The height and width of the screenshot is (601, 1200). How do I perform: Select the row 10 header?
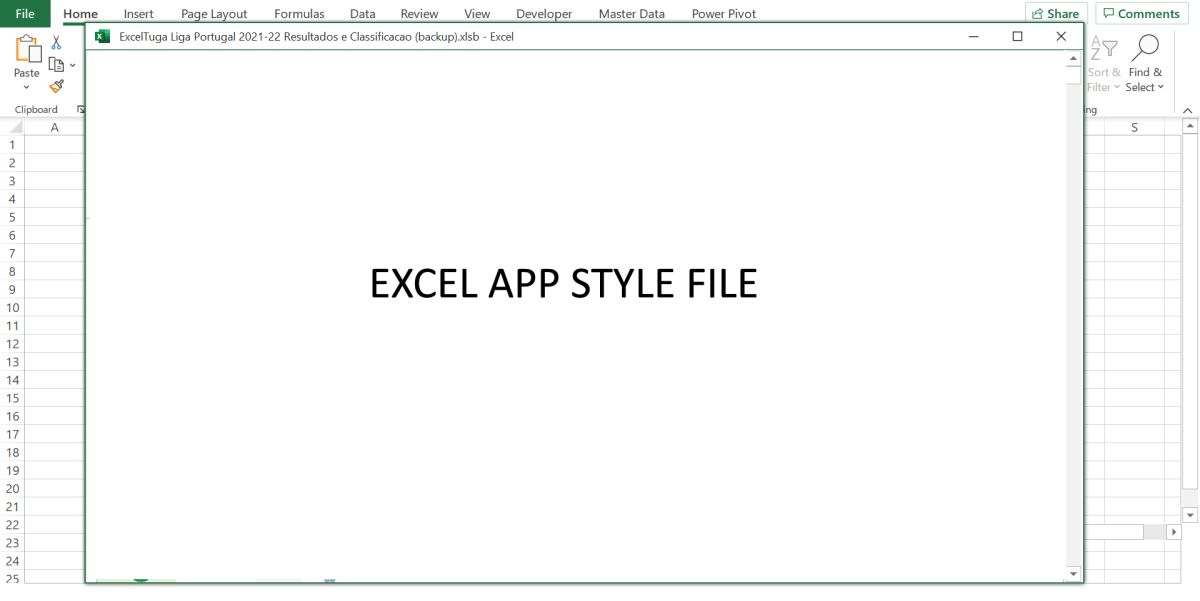click(12, 308)
